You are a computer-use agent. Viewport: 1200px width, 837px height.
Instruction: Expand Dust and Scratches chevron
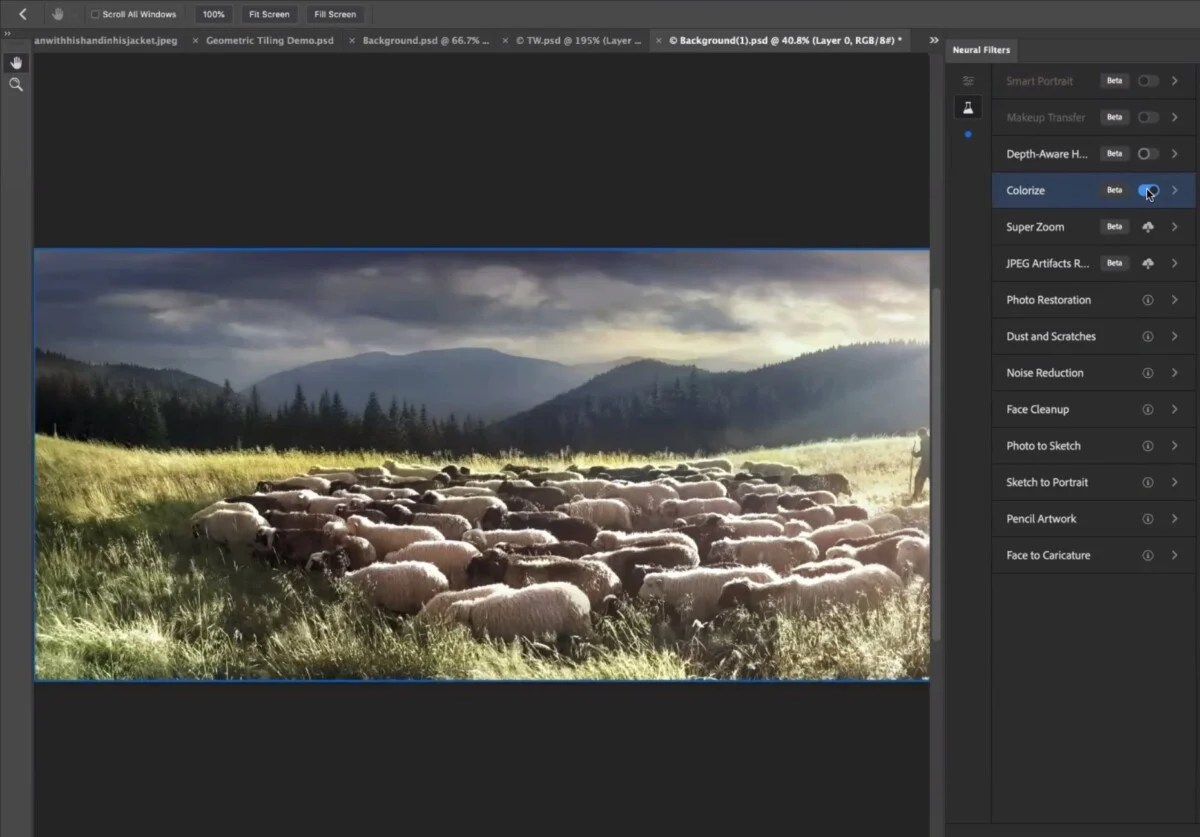[x=1175, y=336]
